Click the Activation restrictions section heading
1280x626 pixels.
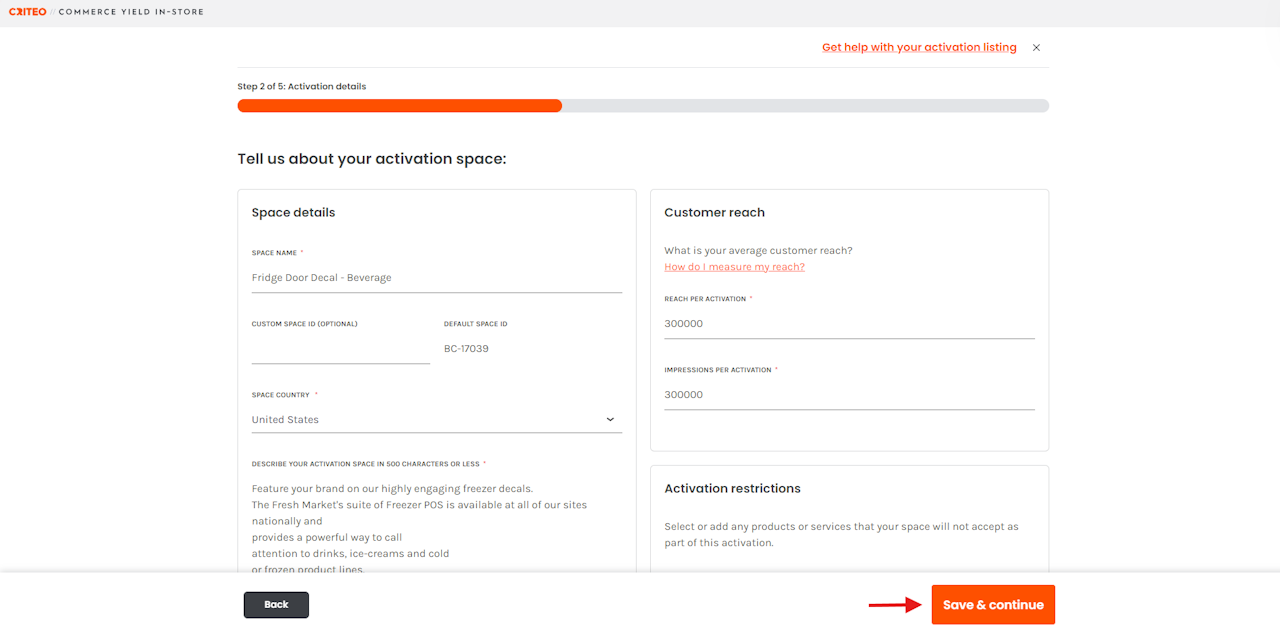click(732, 489)
